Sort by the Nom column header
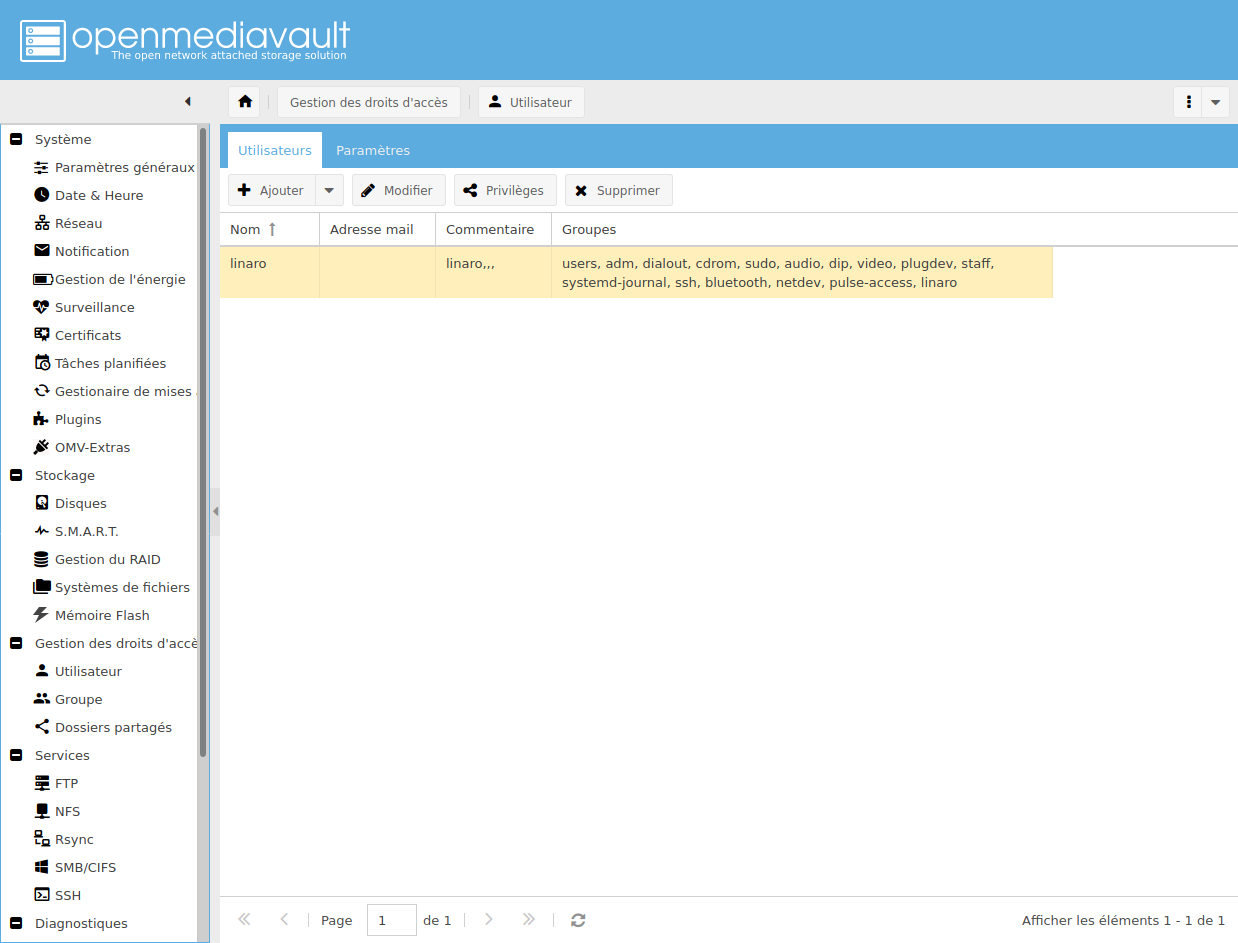Image resolution: width=1238 pixels, height=943 pixels. pyautogui.click(x=246, y=229)
